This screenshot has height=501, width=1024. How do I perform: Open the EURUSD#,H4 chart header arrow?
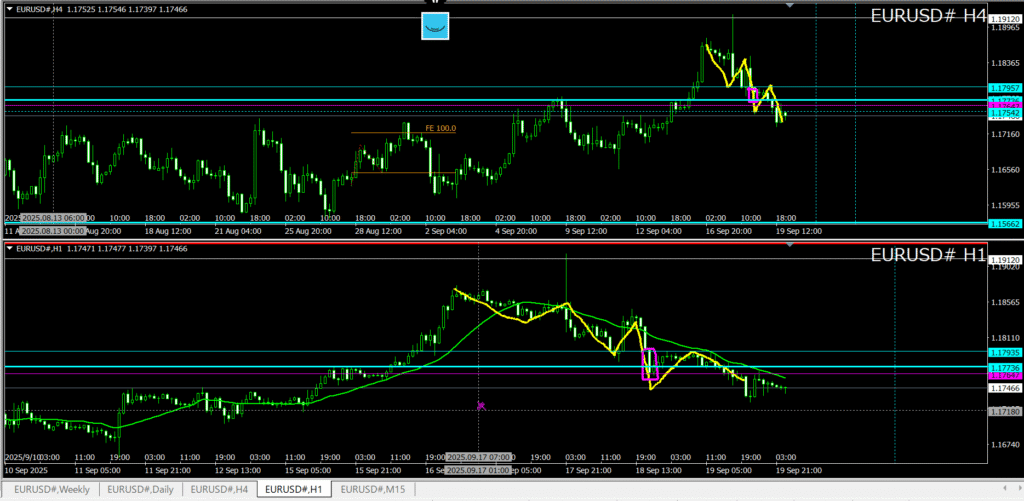[x=9, y=9]
